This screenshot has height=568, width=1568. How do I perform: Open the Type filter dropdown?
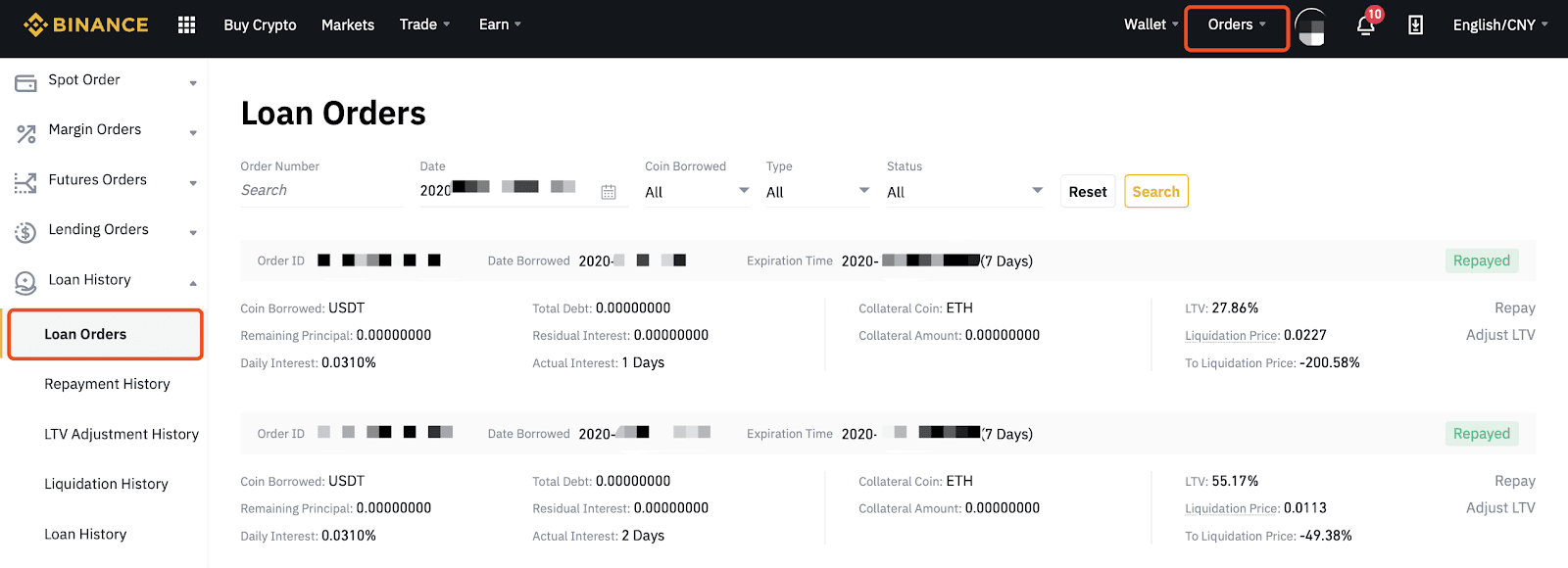pos(817,192)
